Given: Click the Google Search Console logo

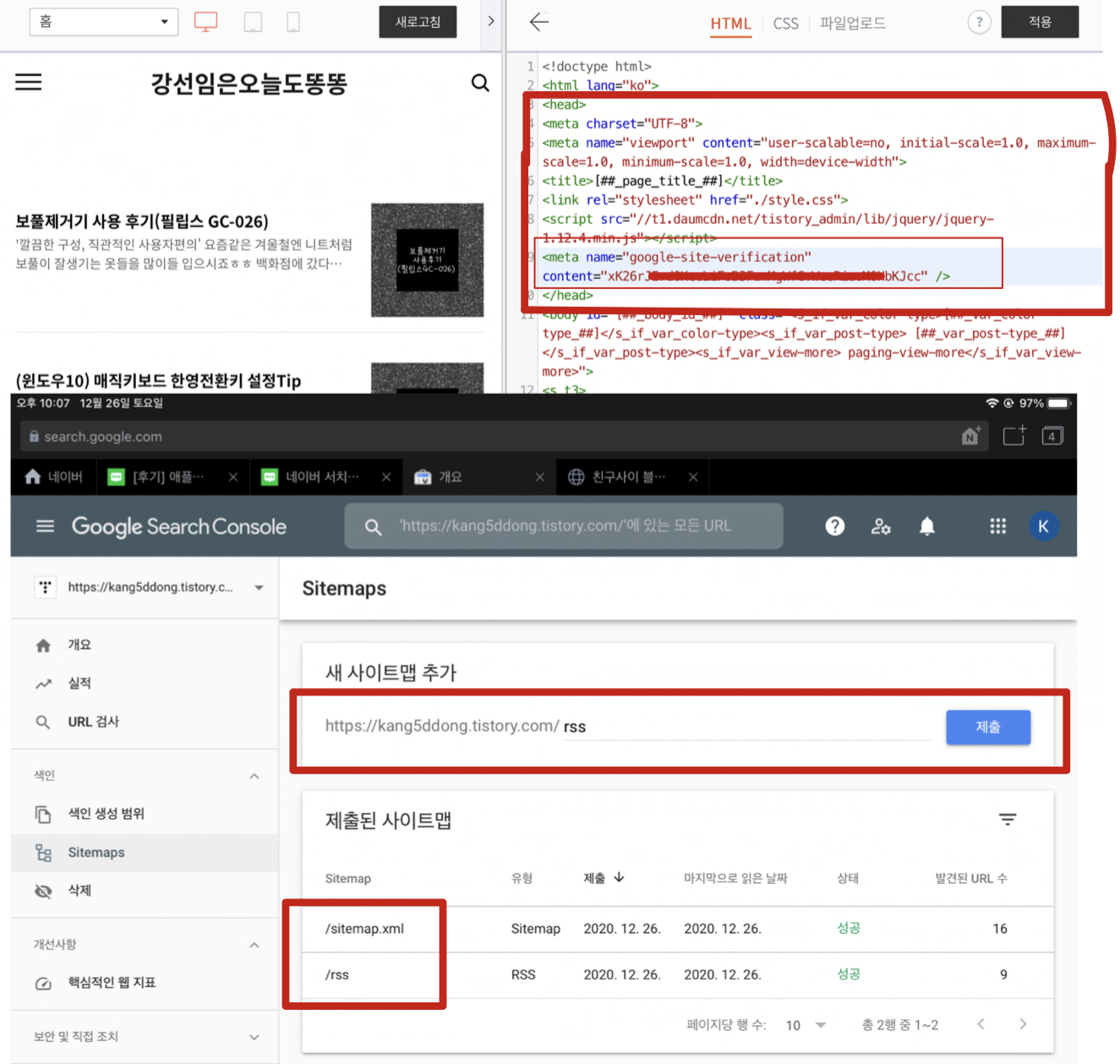Looking at the screenshot, I should tap(179, 527).
